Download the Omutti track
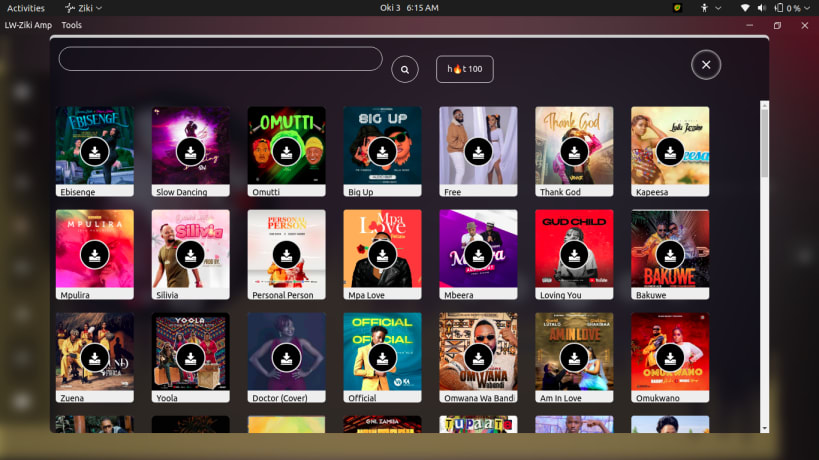This screenshot has width=819, height=460. coord(286,152)
